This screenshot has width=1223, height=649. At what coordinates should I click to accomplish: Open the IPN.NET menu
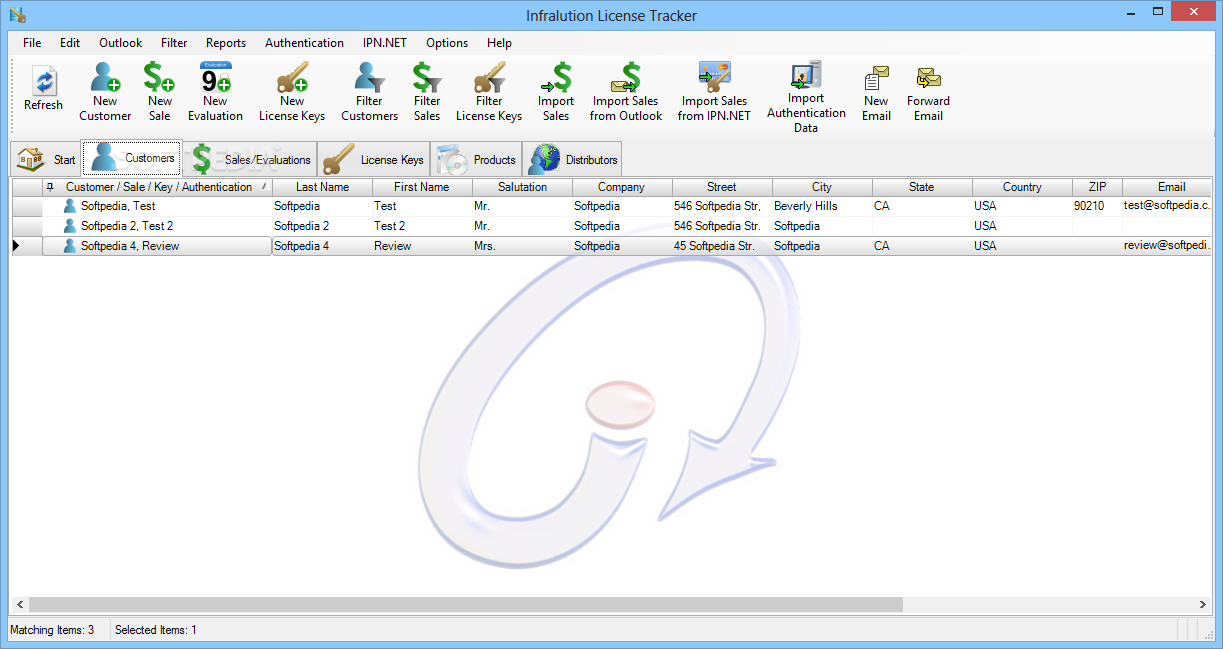[385, 43]
